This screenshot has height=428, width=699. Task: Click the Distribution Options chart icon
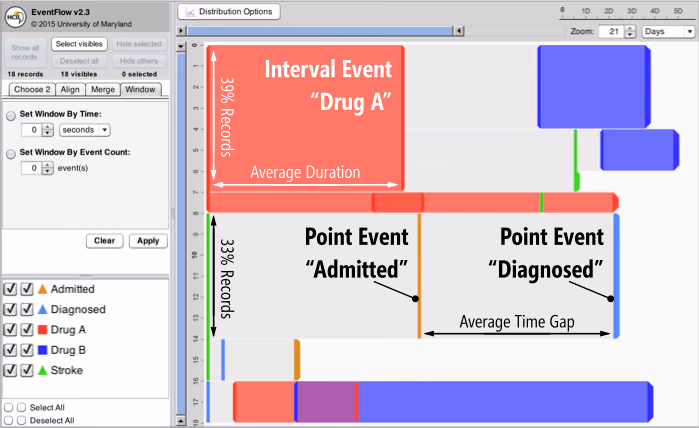pyautogui.click(x=190, y=12)
